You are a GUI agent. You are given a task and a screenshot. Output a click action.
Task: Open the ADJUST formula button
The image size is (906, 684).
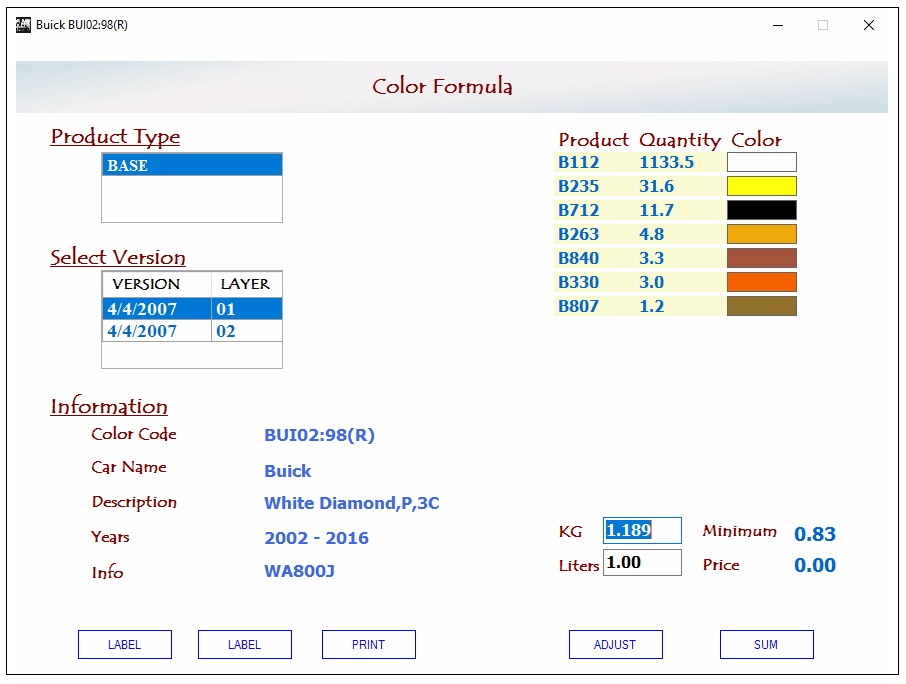point(615,645)
